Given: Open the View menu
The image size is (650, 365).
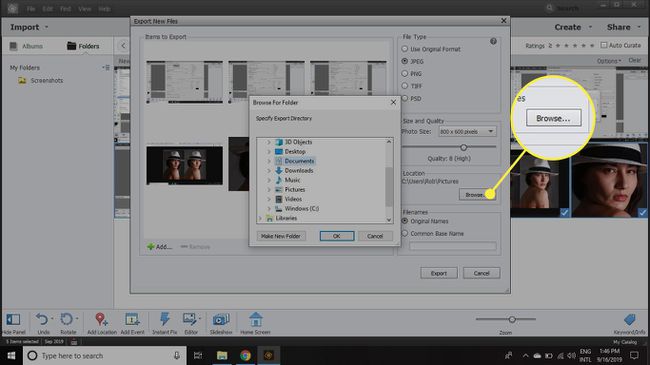Looking at the screenshot, I should pyautogui.click(x=85, y=9).
